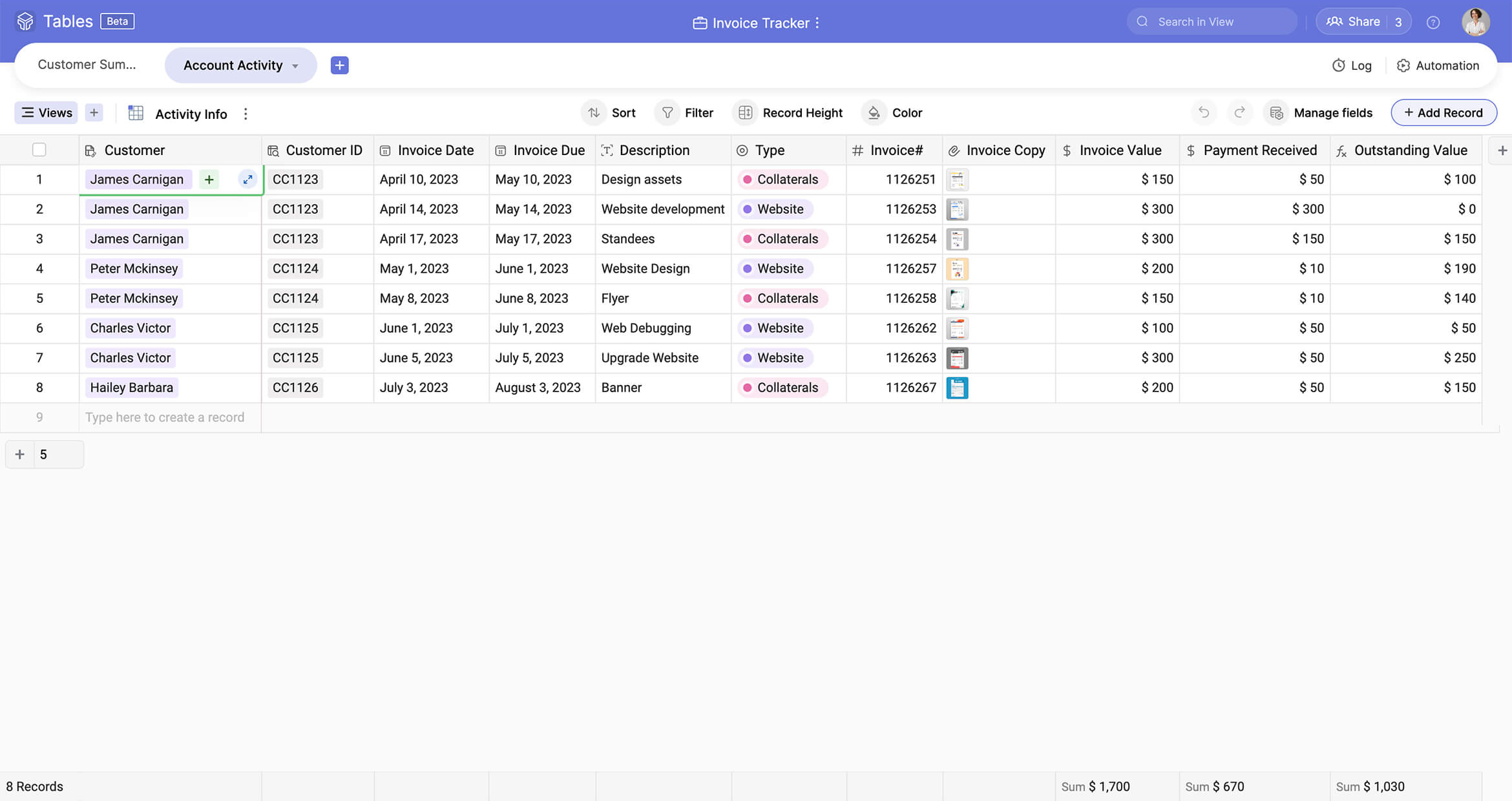Toggle the Views sidebar panel
The width and height of the screenshot is (1512, 801).
pos(47,113)
